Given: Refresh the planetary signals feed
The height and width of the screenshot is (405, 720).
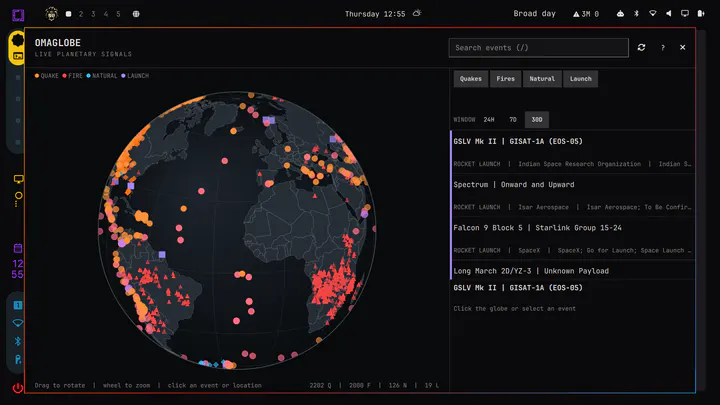Looking at the screenshot, I should (641, 47).
